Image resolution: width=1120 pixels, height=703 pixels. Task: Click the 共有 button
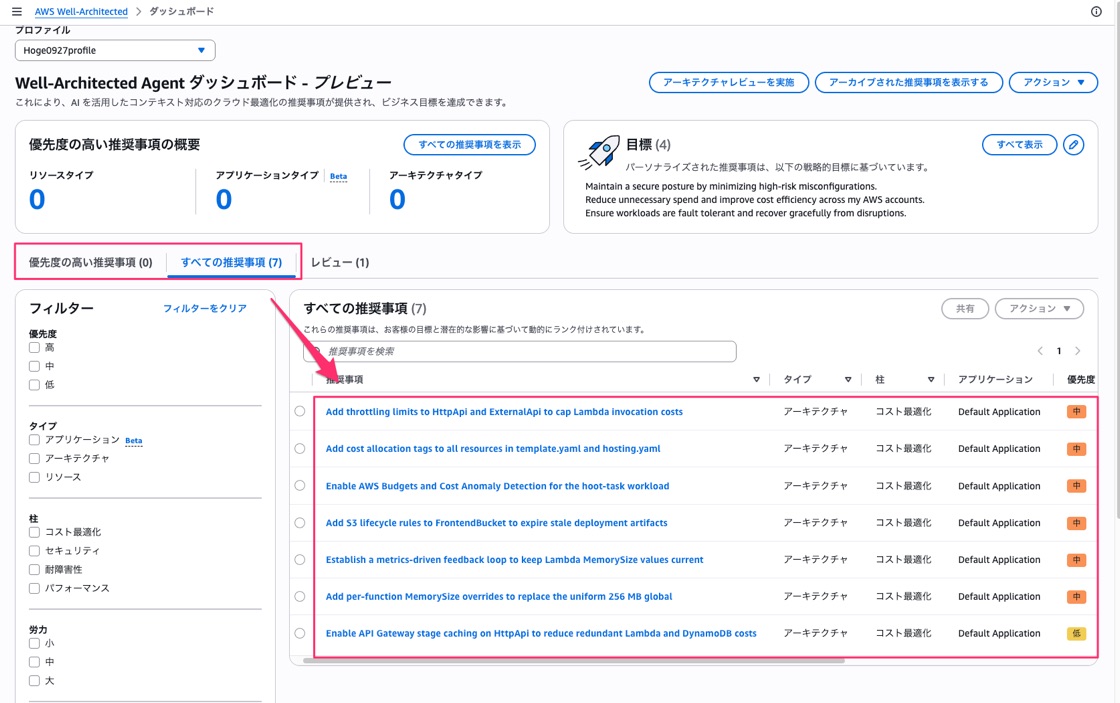pos(965,309)
